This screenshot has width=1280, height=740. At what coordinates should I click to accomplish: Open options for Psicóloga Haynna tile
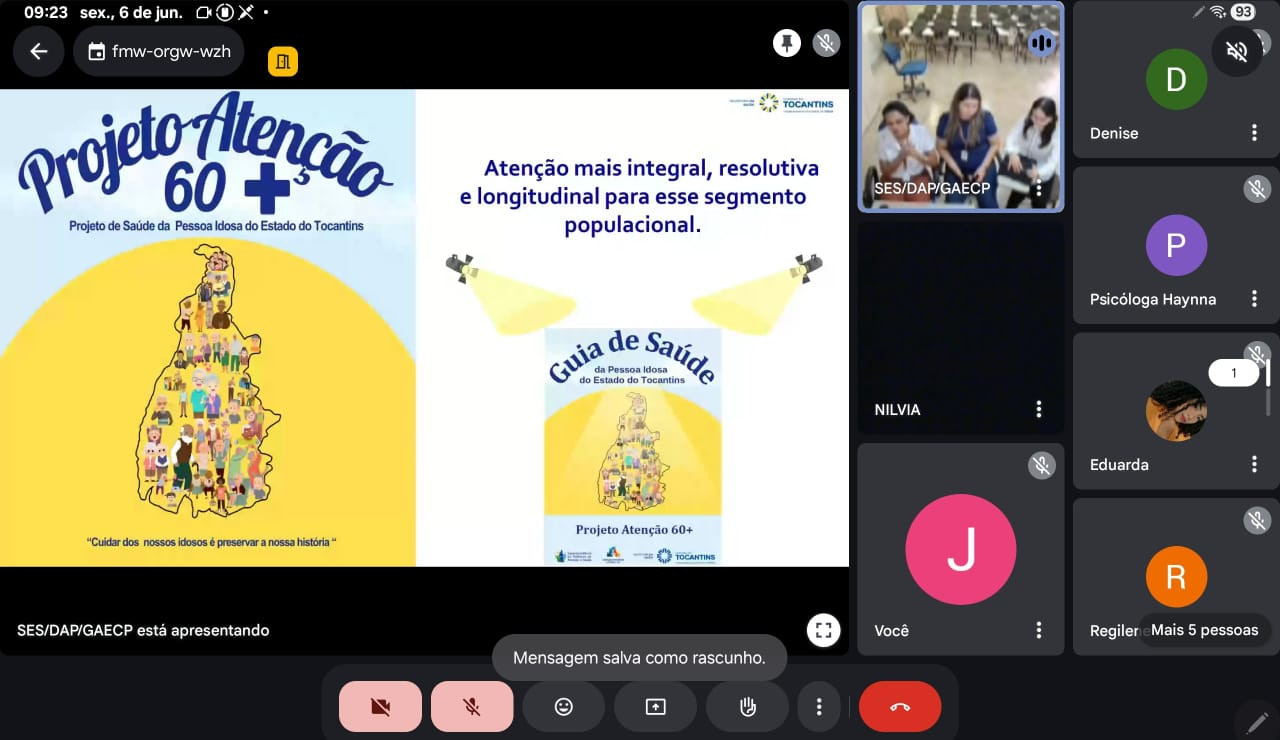(1254, 299)
